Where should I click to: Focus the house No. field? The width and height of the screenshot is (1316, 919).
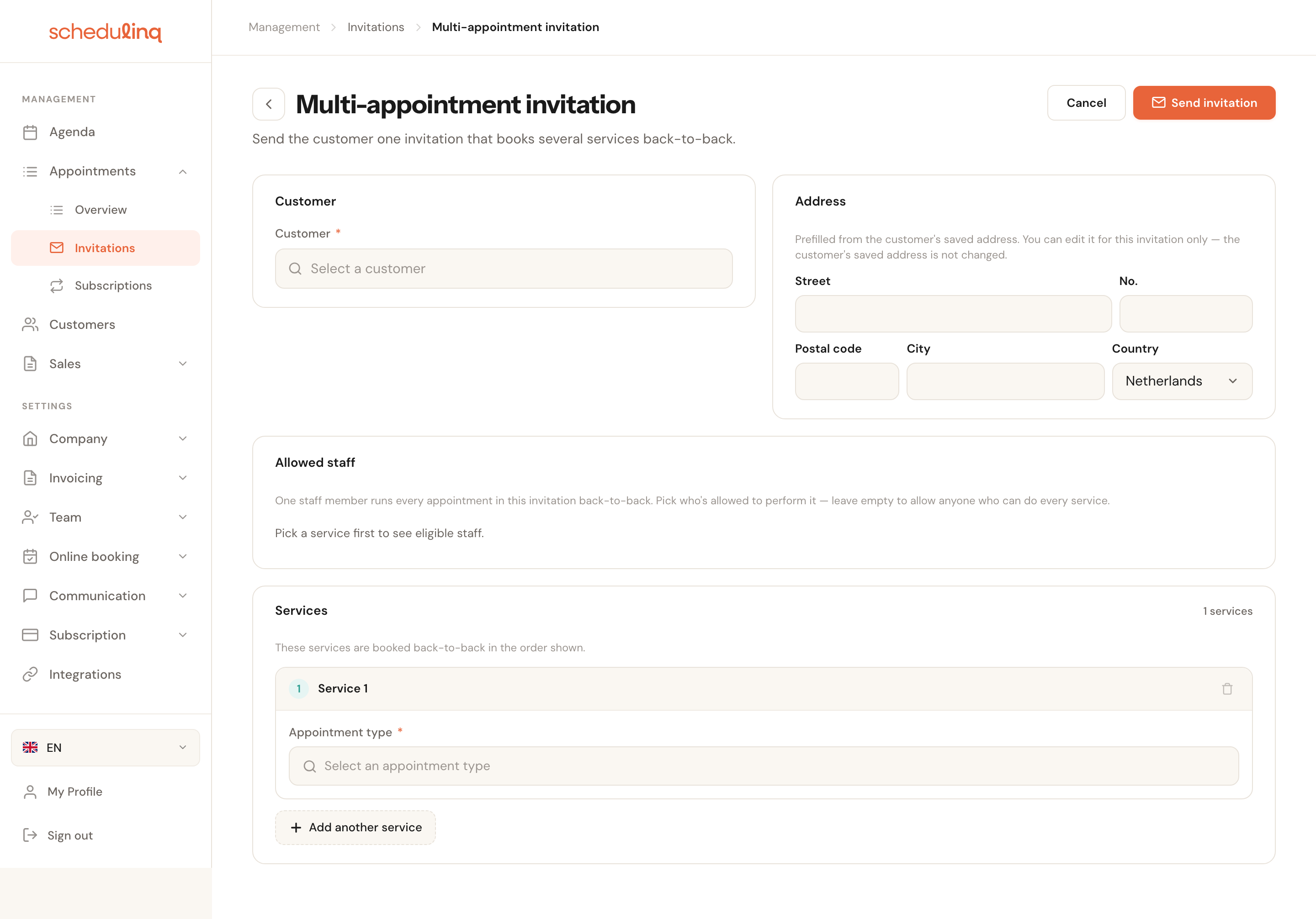[x=1186, y=314]
